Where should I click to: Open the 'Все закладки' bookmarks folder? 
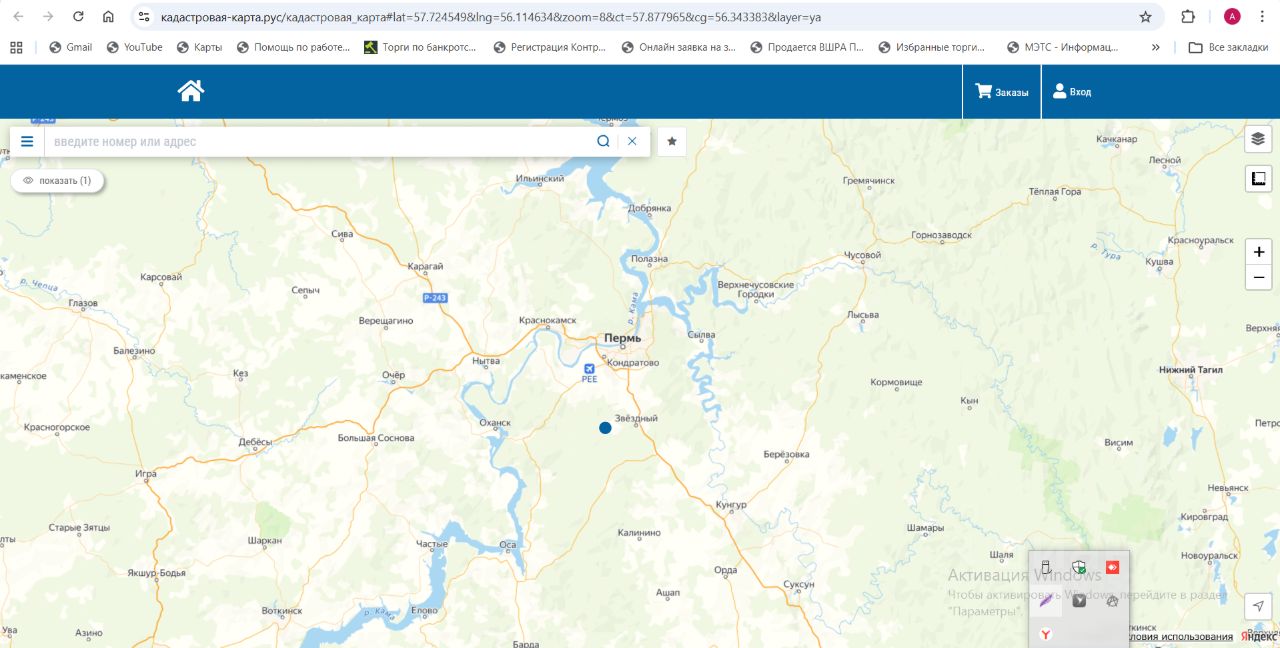pyautogui.click(x=1228, y=47)
